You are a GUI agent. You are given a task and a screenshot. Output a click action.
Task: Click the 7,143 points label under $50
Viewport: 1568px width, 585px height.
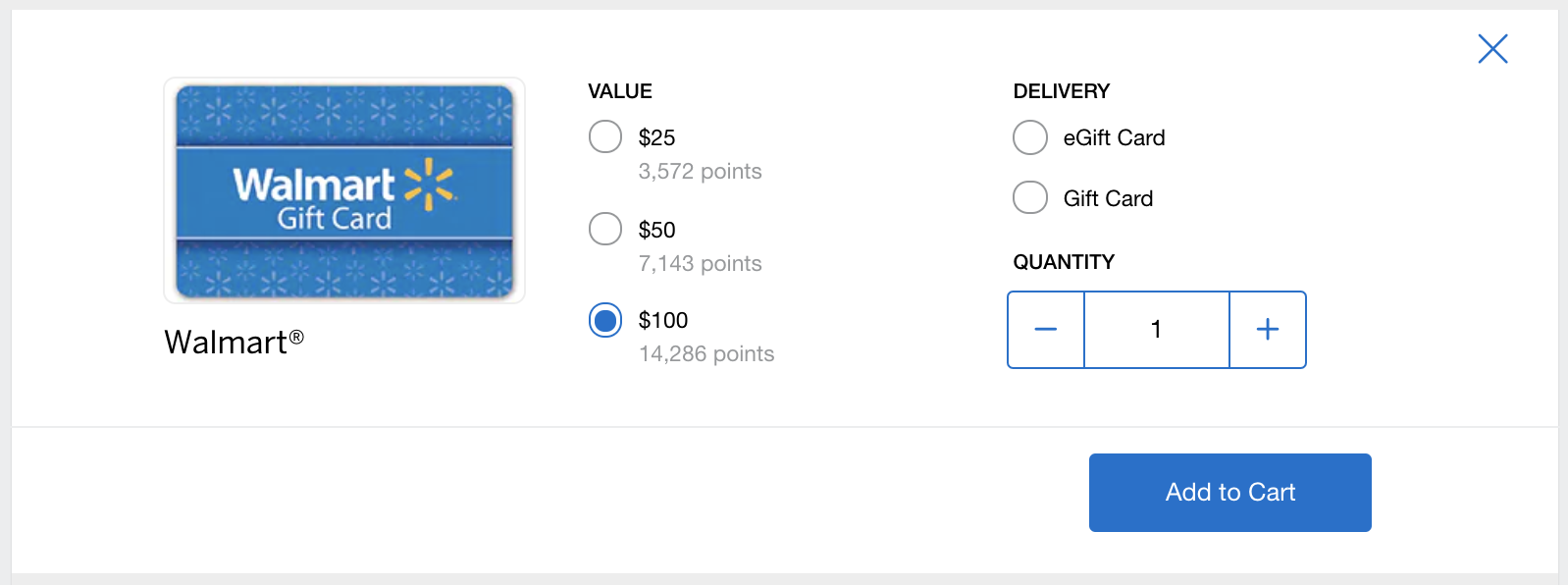tap(700, 263)
